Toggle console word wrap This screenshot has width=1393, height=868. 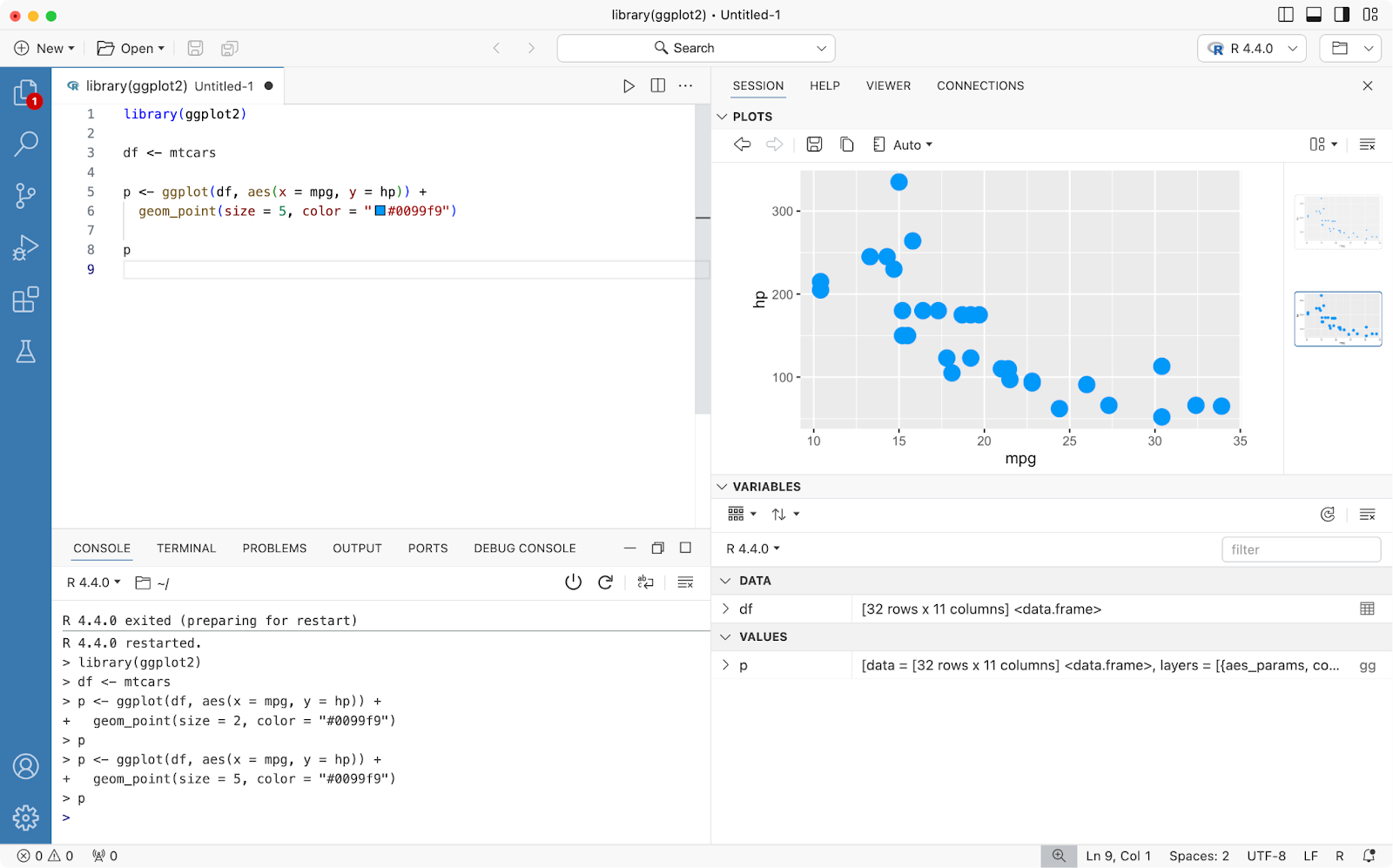645,582
